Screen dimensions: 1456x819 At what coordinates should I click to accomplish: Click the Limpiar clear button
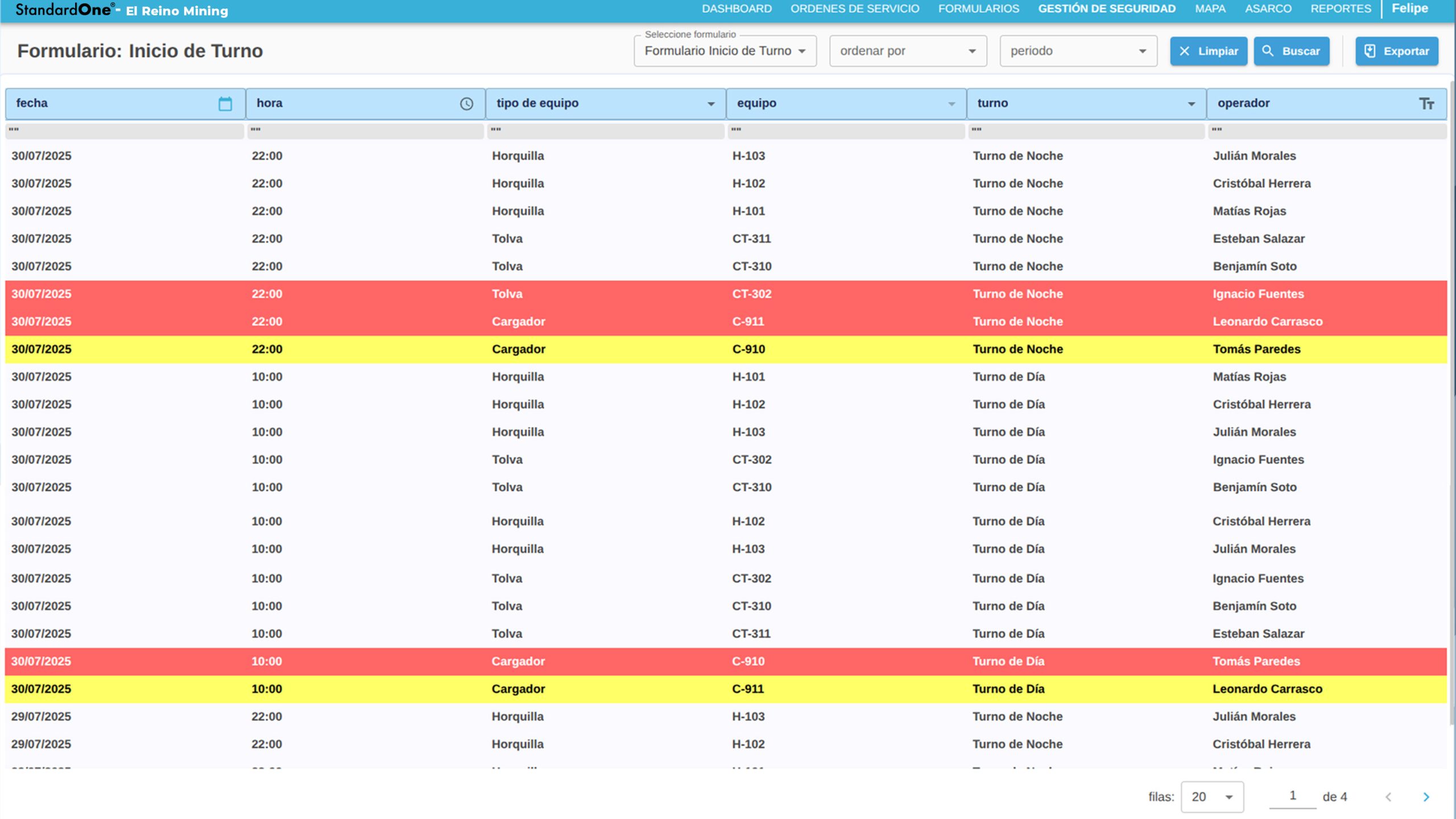tap(1208, 51)
